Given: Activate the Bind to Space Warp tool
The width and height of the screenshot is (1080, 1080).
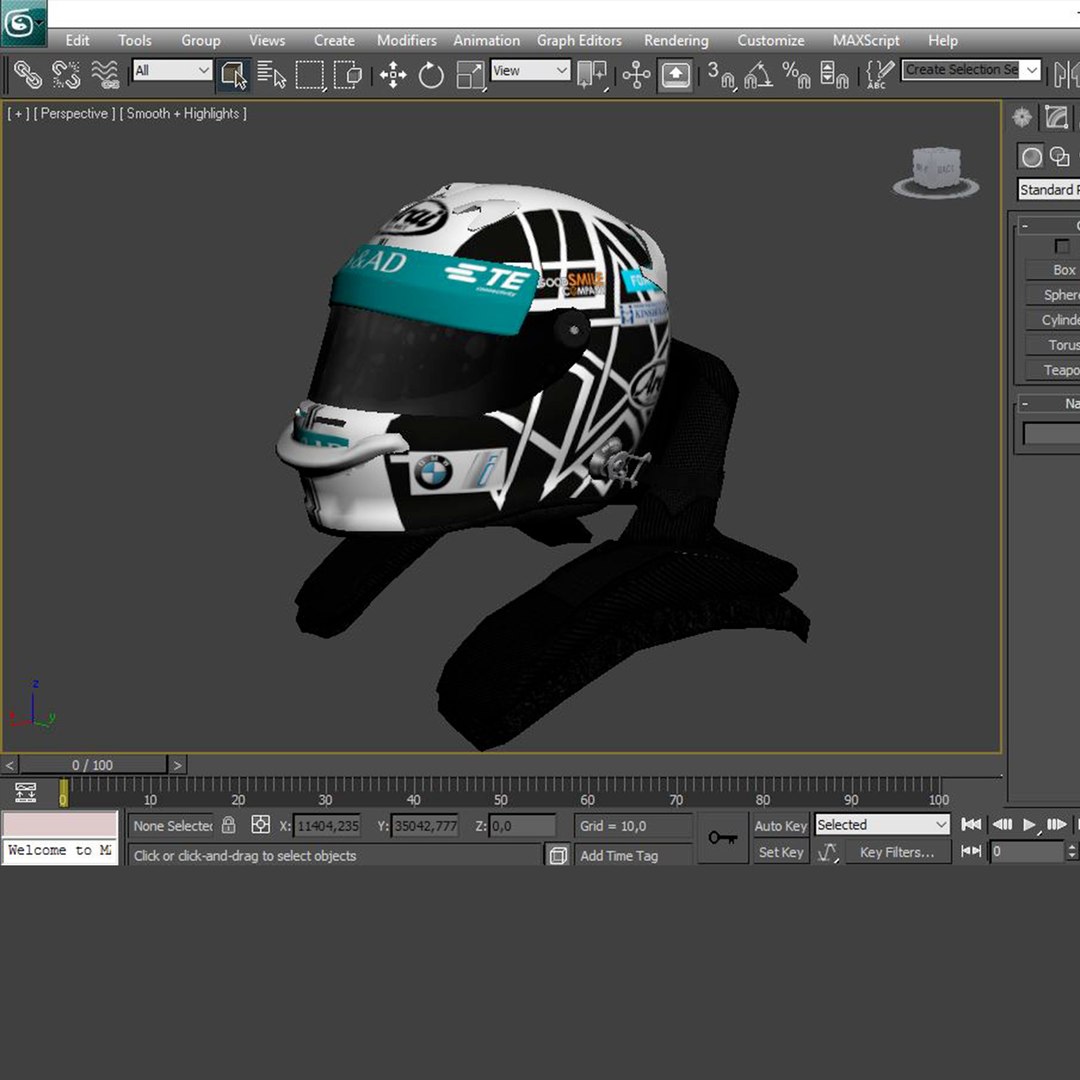Looking at the screenshot, I should [x=105, y=74].
